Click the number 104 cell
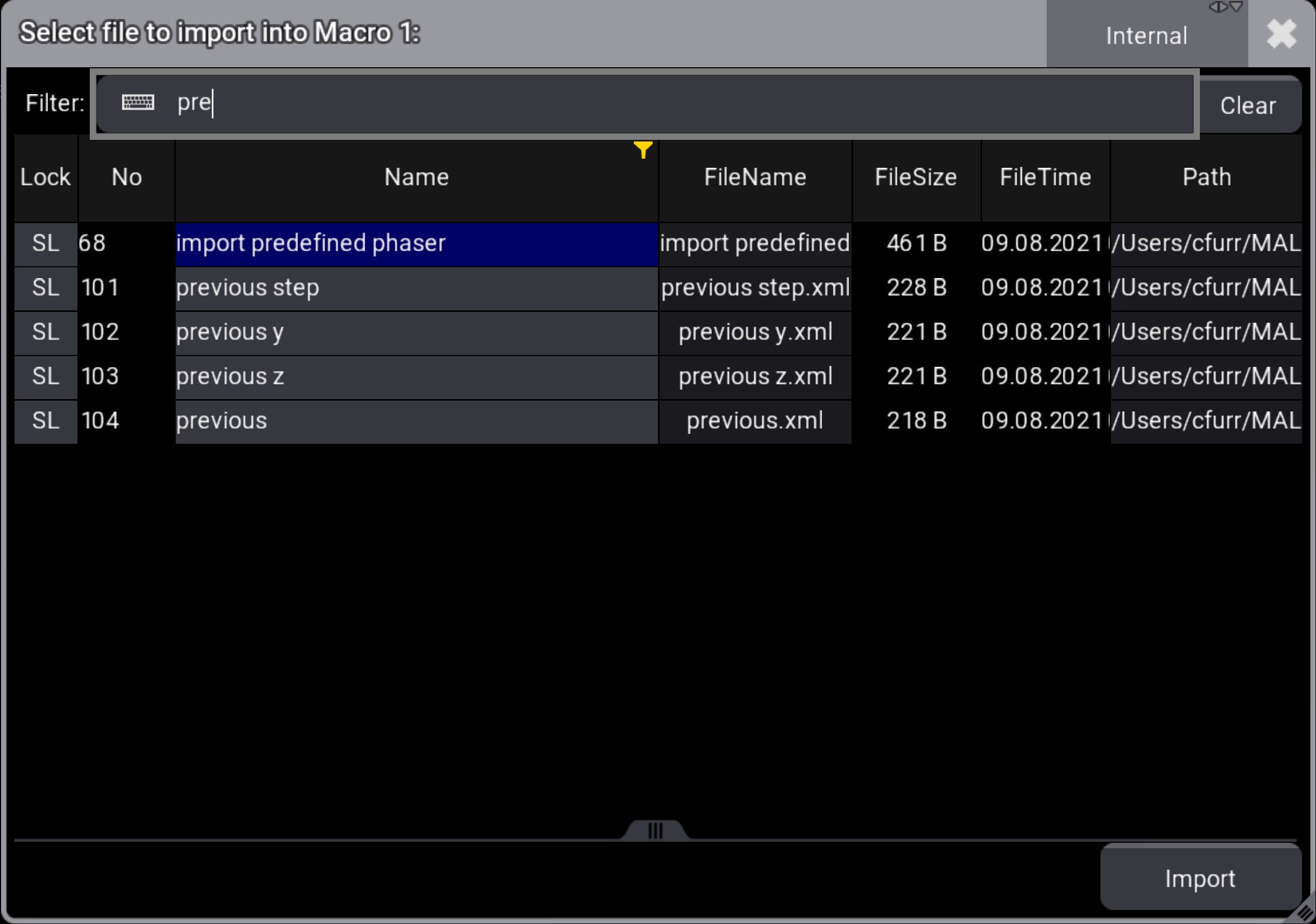1316x924 pixels. point(127,422)
